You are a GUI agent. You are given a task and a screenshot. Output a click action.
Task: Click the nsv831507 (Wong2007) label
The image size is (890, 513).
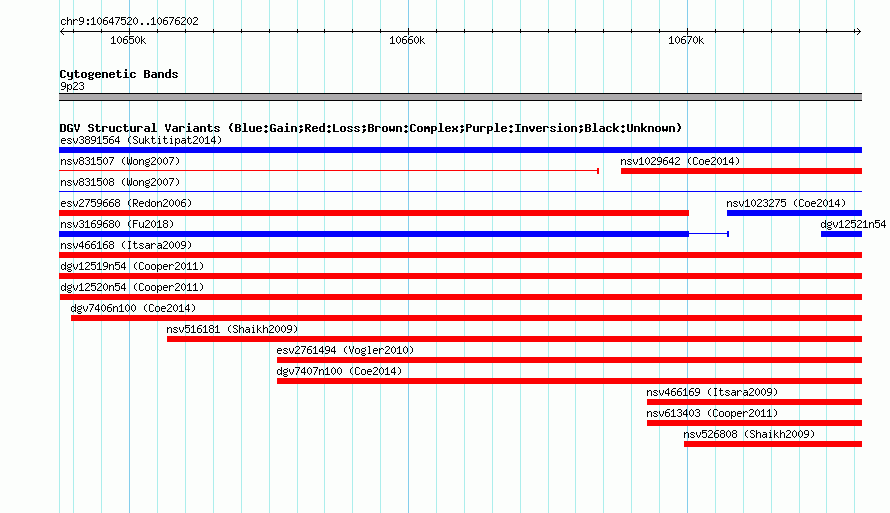pos(120,161)
